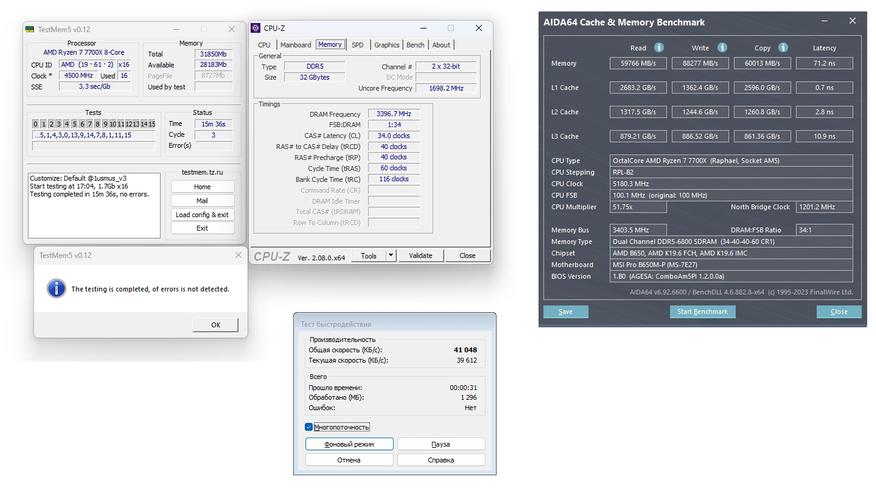The image size is (876, 493).
Task: Click OK in the TestMem5 completion dialog
Action: coord(215,325)
